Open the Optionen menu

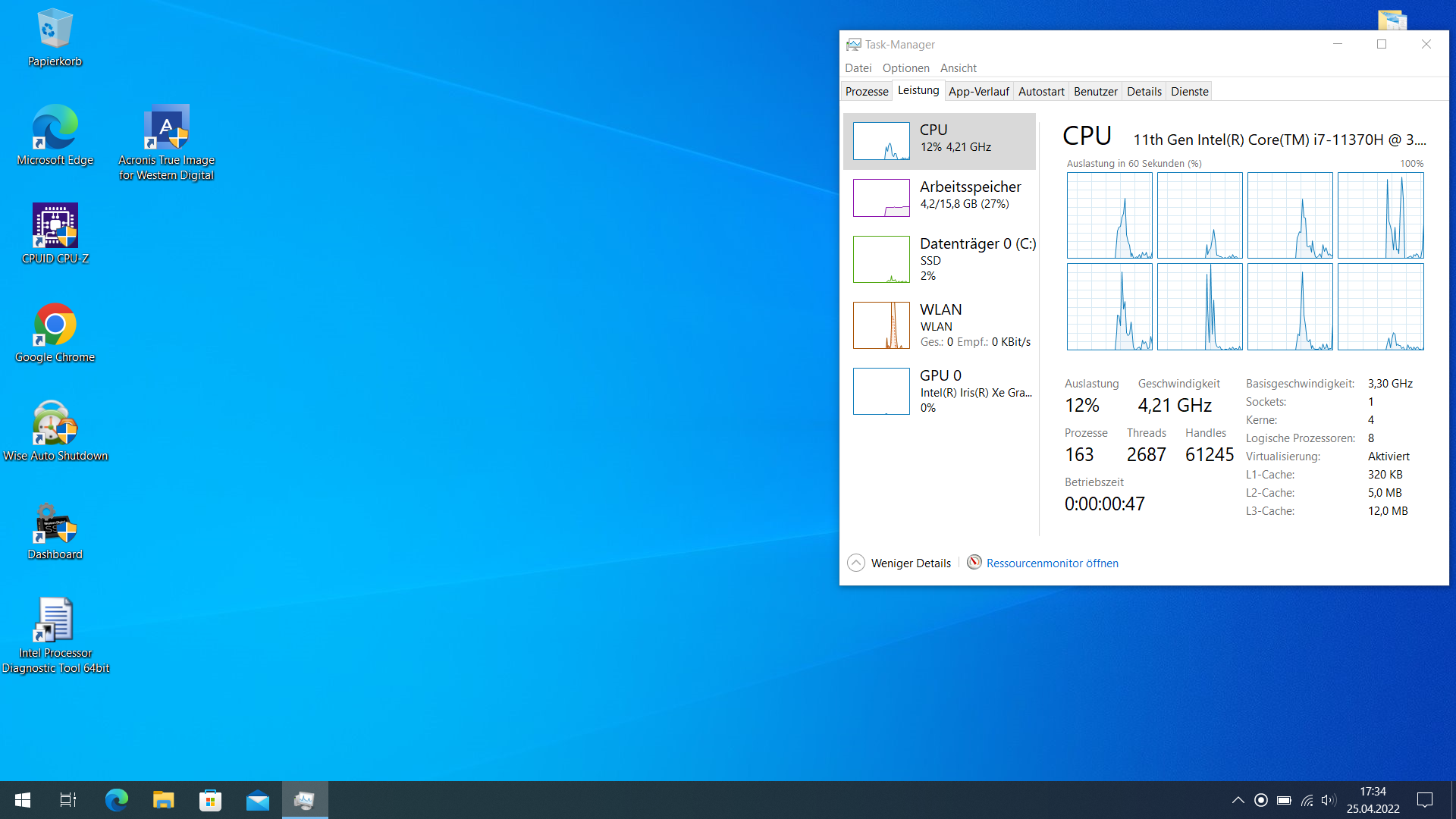pos(905,68)
